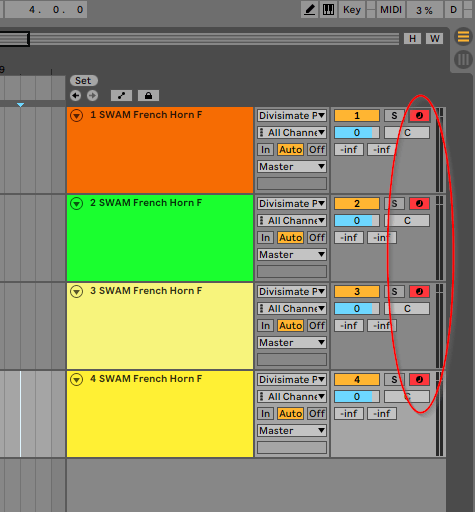The height and width of the screenshot is (512, 475).
Task: Solo track 2 with S button
Action: [x=394, y=204]
